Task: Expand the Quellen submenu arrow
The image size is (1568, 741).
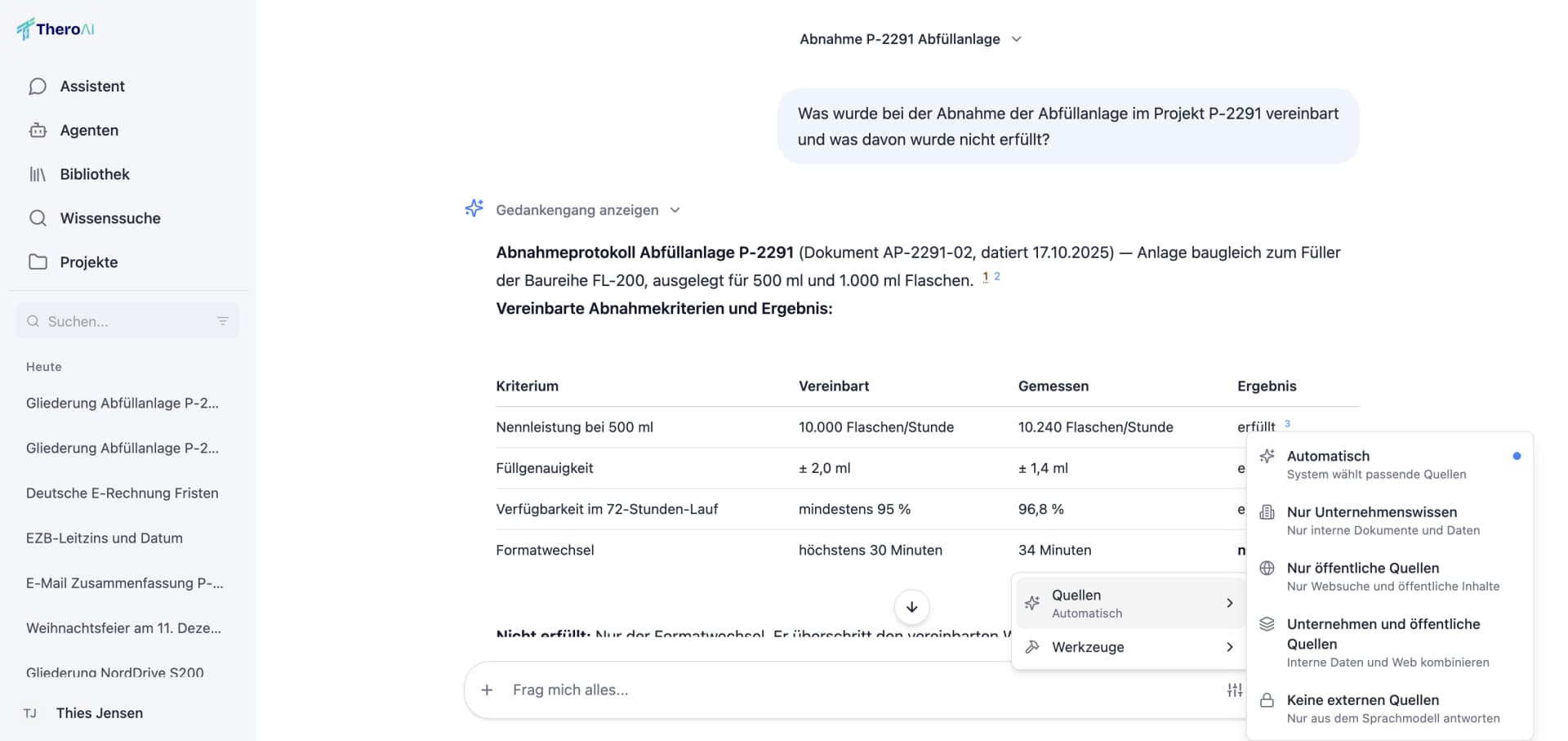Action: 1229,603
